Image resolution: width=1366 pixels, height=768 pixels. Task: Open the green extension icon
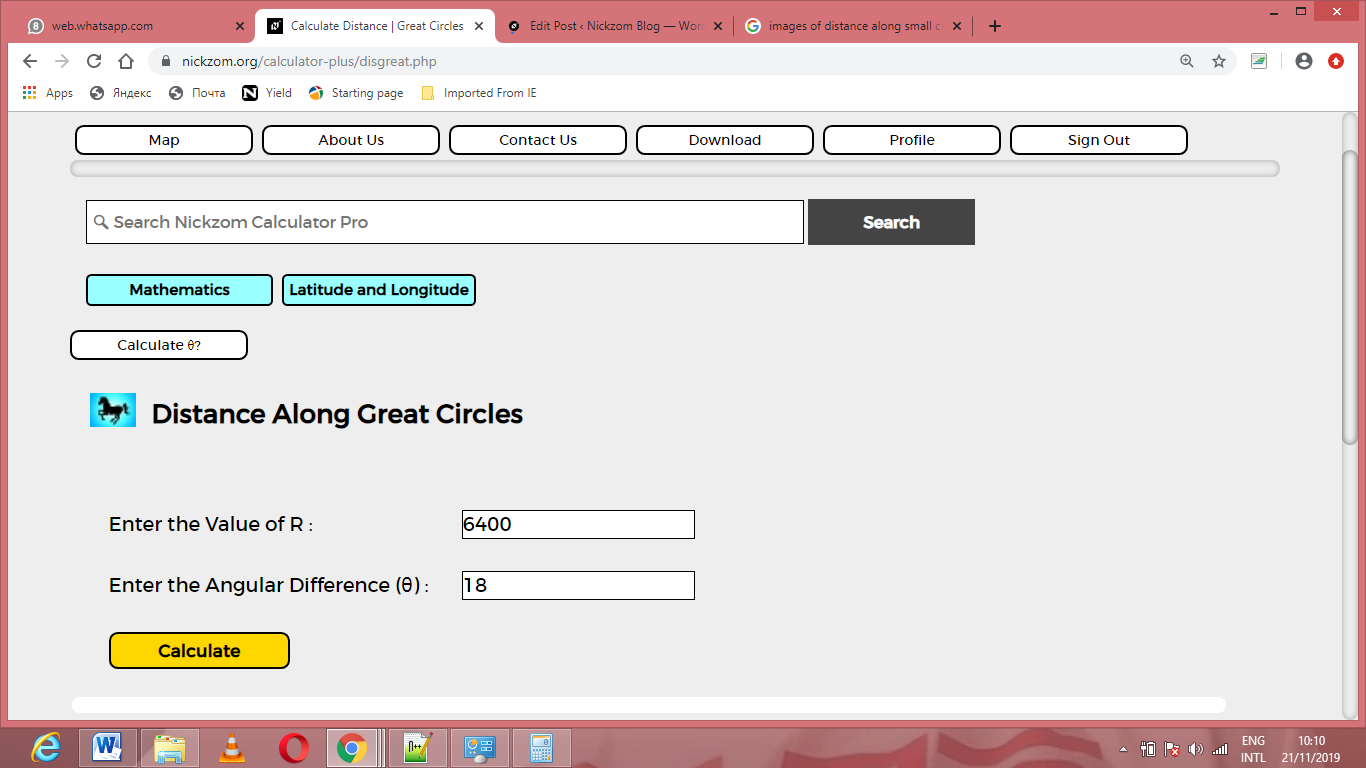1259,61
